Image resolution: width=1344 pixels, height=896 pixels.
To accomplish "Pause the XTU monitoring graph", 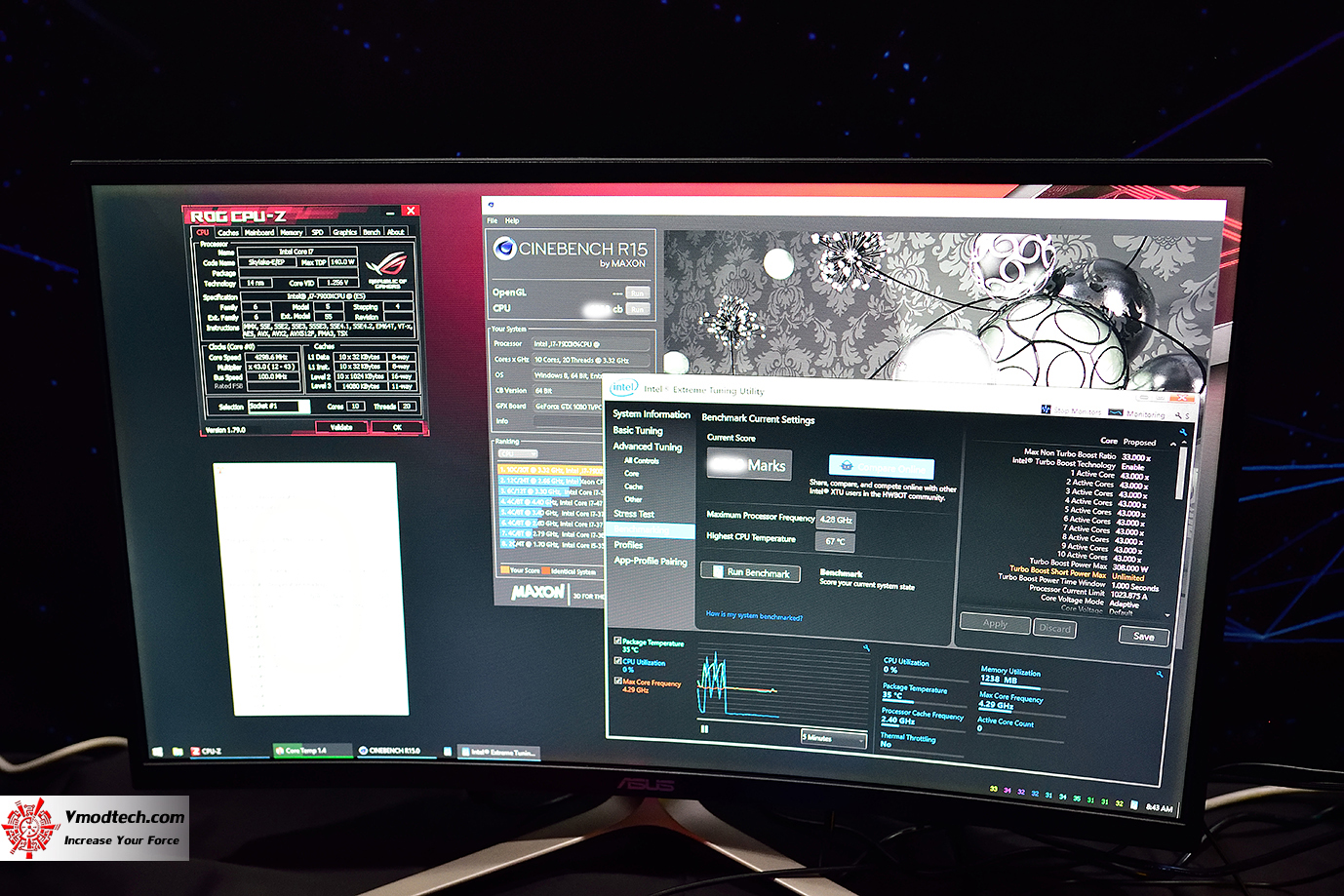I will tap(704, 728).
